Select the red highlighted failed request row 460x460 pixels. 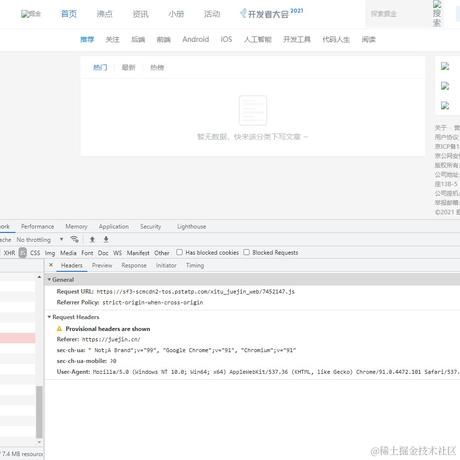[18, 338]
